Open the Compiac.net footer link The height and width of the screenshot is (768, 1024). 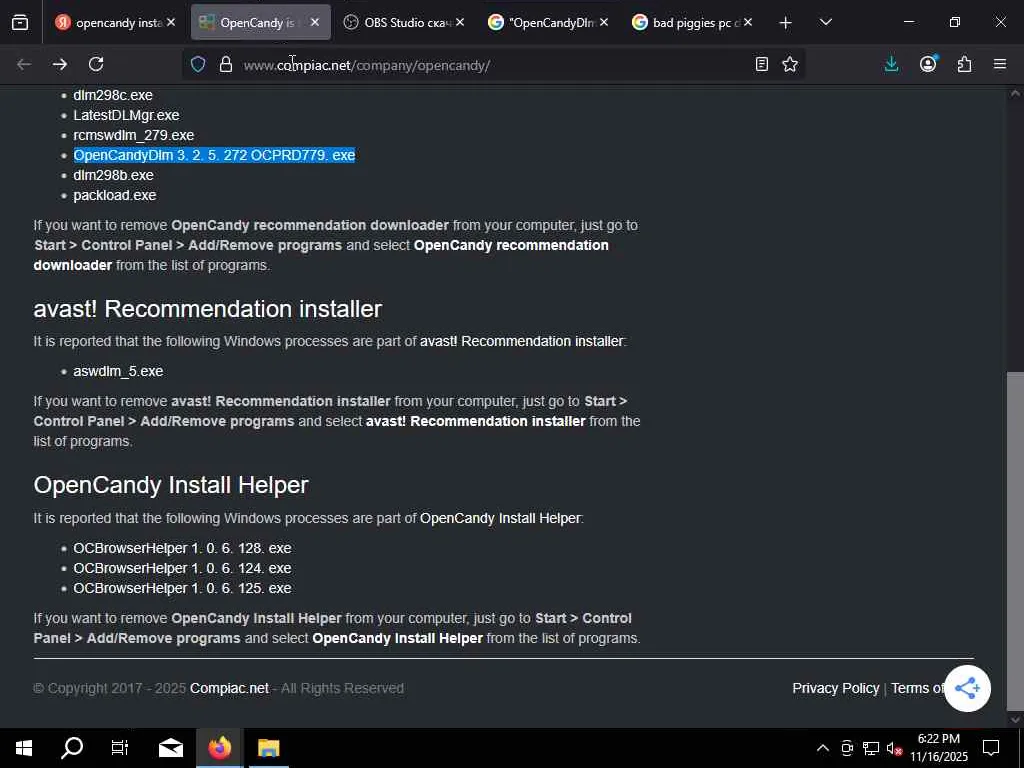point(229,688)
